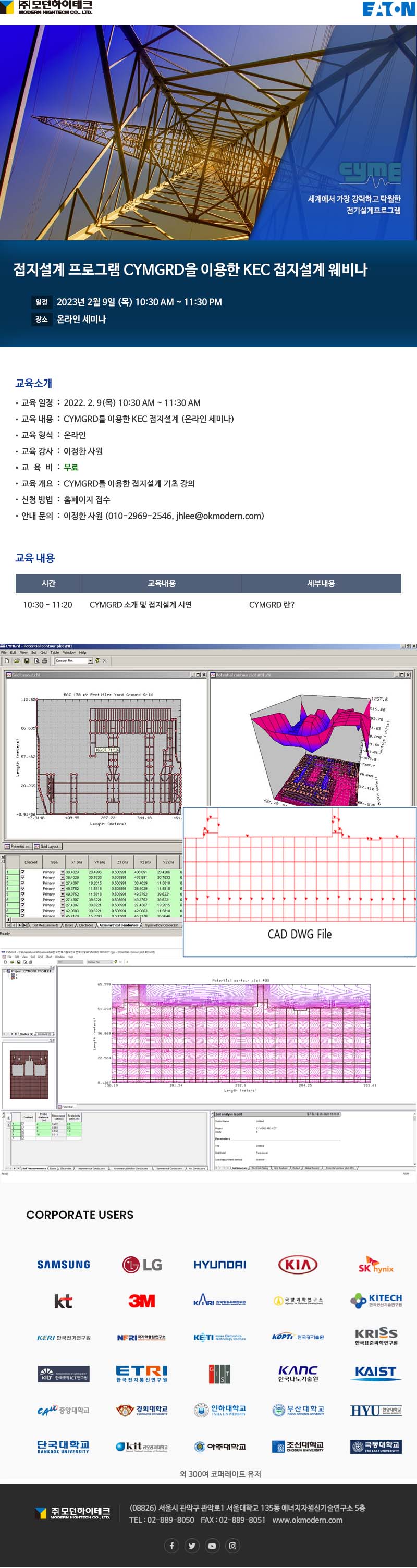Toggle Enabled checkbox in conductor row 5

point(22,894)
